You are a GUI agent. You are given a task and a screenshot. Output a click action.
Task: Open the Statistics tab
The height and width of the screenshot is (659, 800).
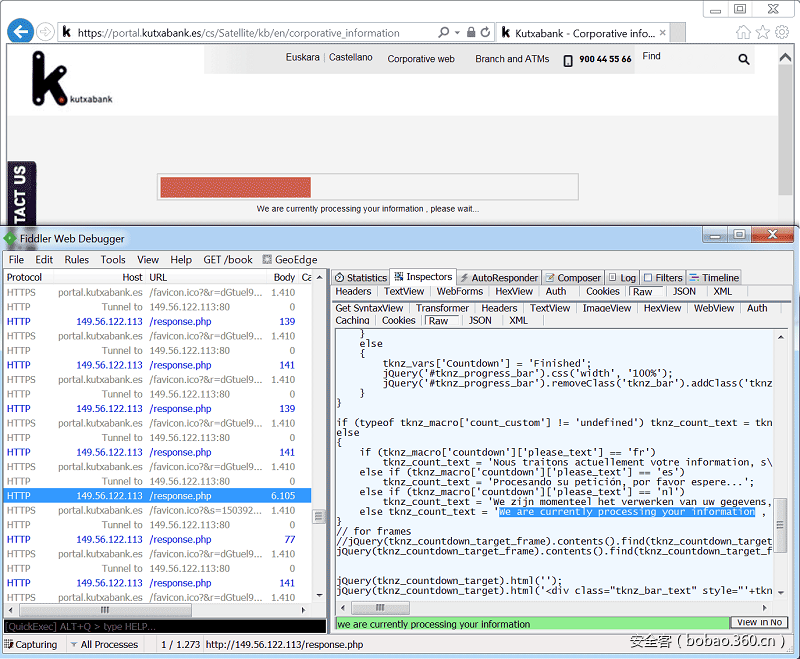click(x=361, y=278)
